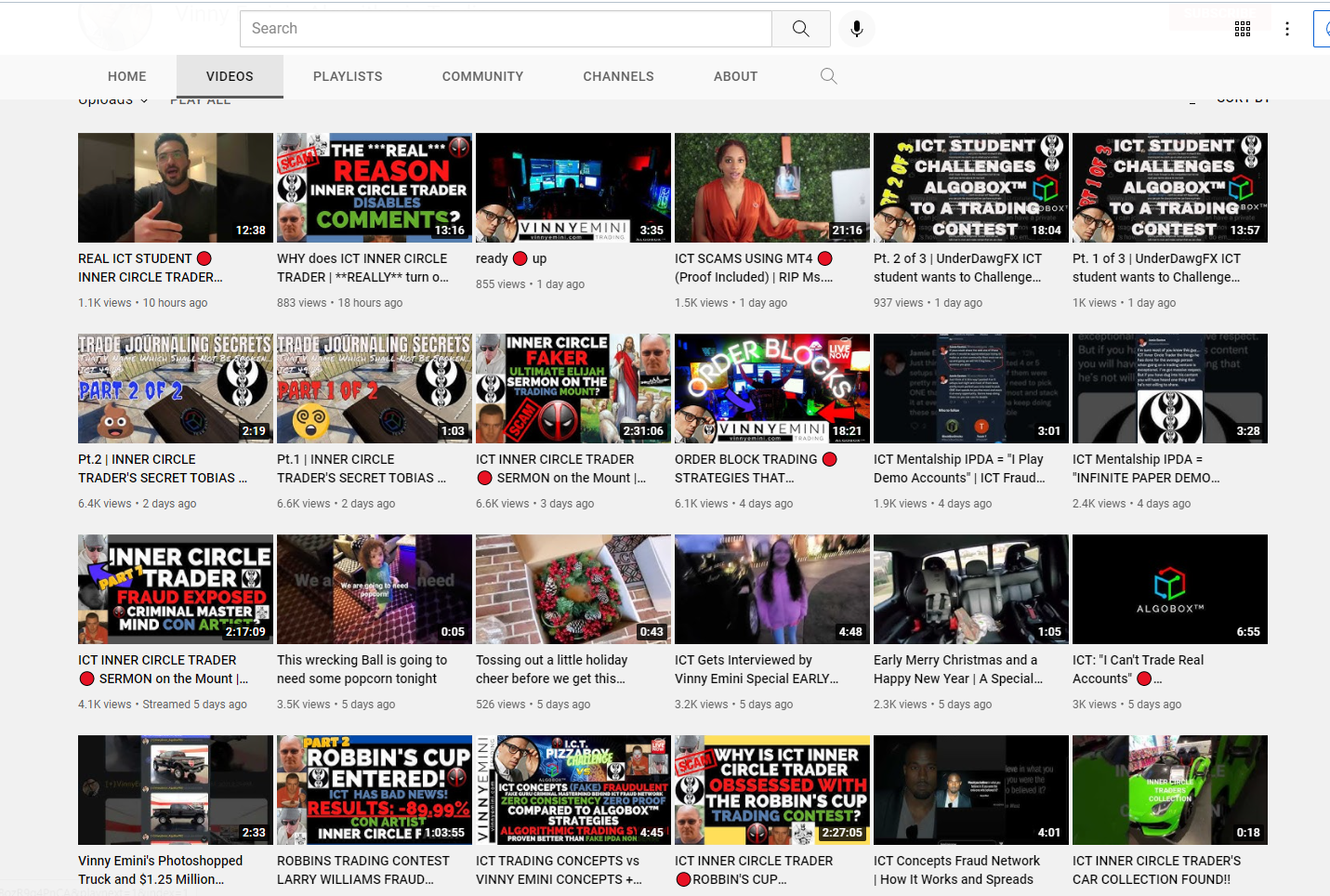Play the 3:35 'ready up' thumbnail
The image size is (1330, 896).
pyautogui.click(x=573, y=188)
